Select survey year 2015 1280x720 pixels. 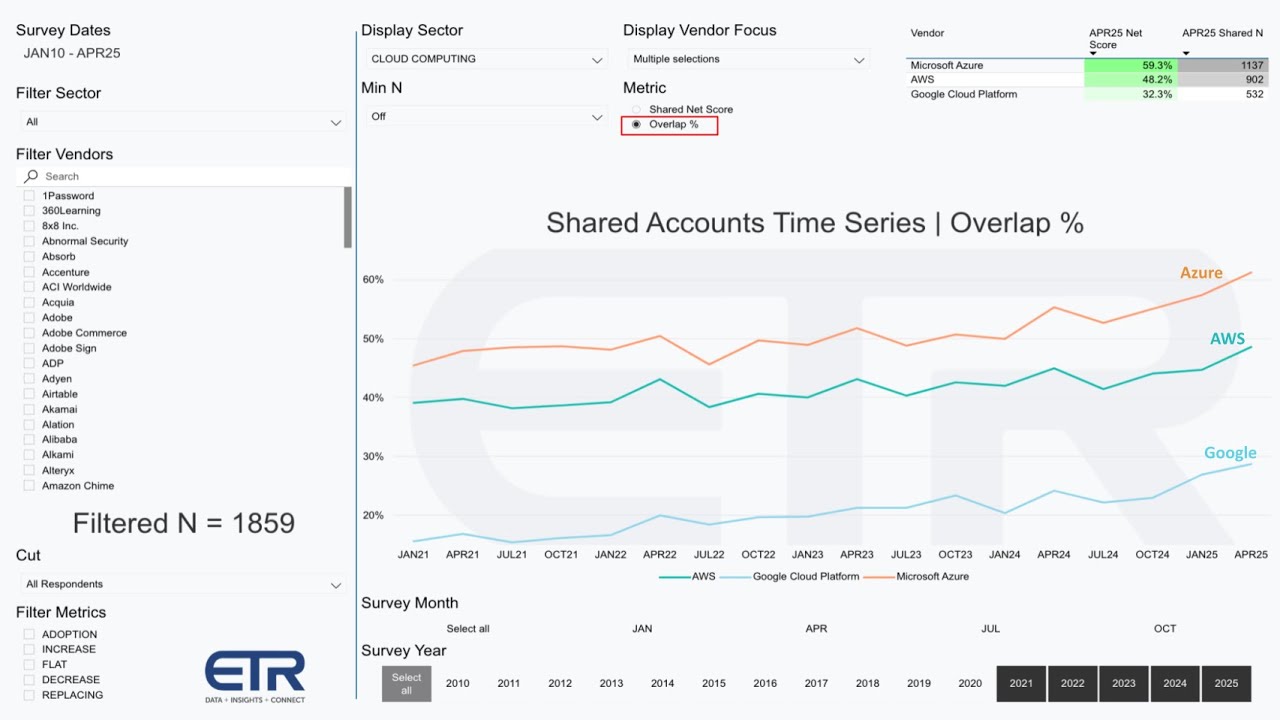point(714,684)
